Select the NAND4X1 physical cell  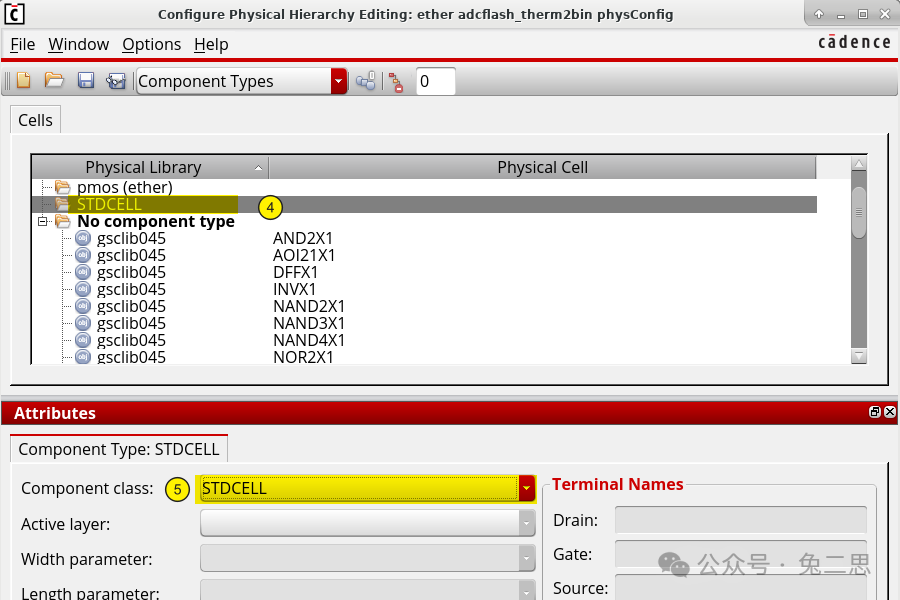309,340
